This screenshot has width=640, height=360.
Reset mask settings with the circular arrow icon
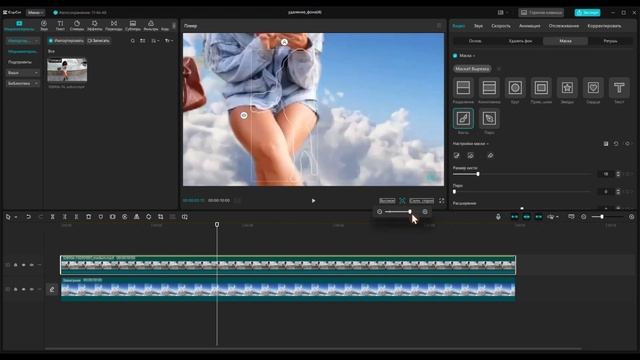point(616,144)
